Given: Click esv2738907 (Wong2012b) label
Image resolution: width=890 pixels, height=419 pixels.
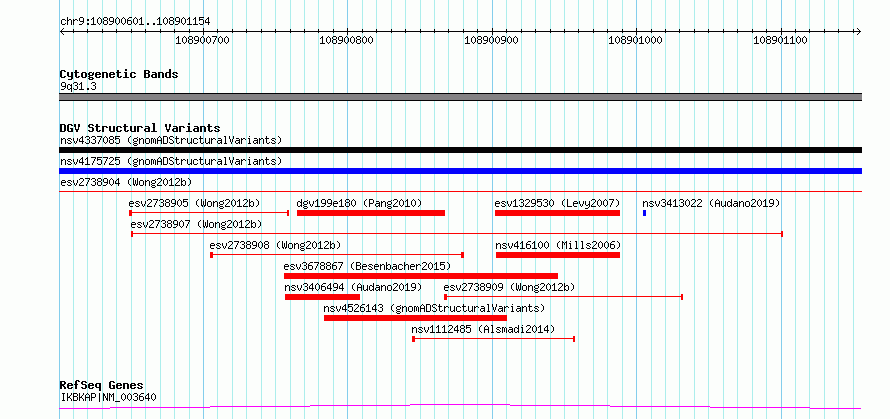Looking at the screenshot, I should [x=196, y=224].
